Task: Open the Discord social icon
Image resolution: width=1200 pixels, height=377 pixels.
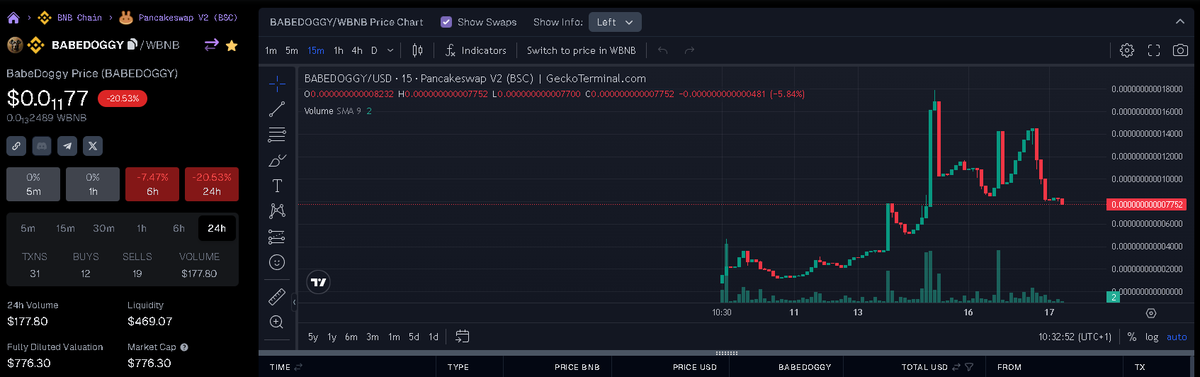Action: [42, 146]
